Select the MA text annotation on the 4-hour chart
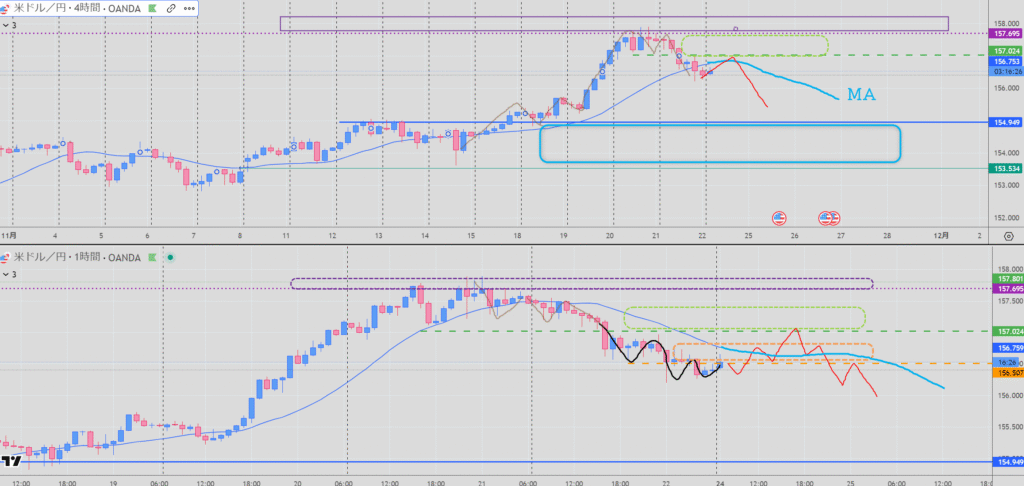The image size is (1024, 486). point(862,95)
